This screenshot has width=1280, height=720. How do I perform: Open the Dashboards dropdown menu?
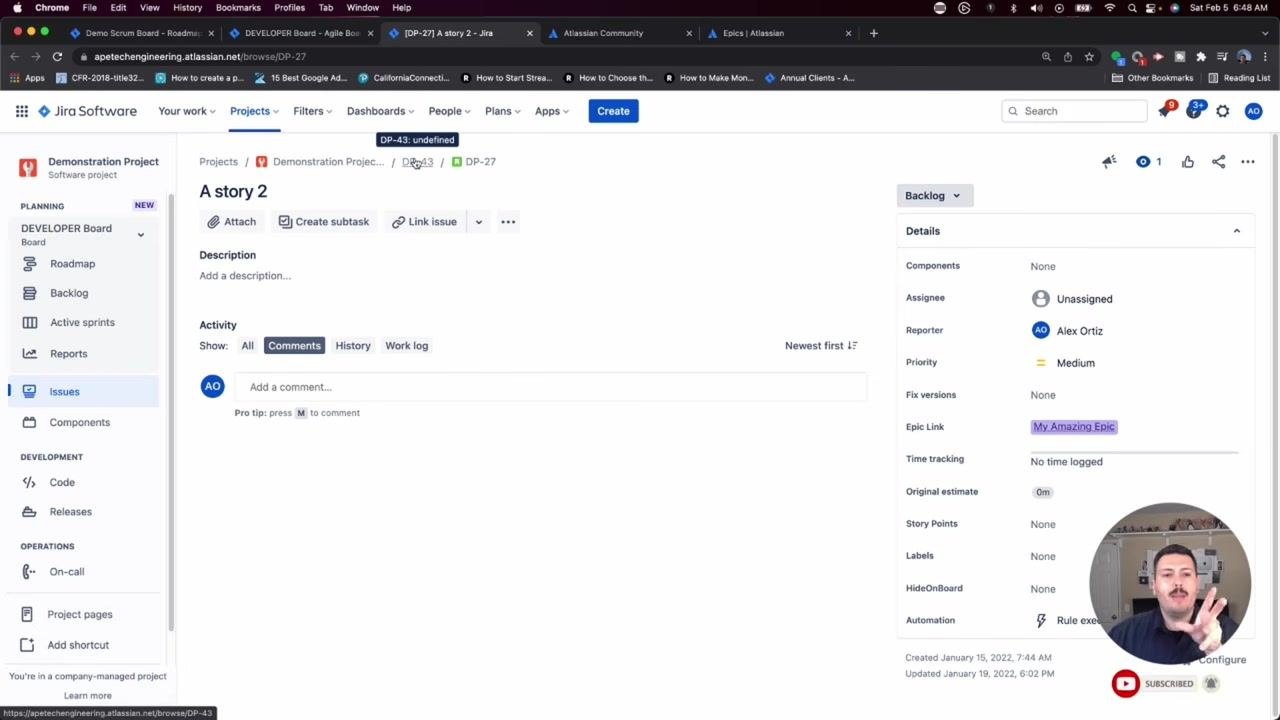381,111
